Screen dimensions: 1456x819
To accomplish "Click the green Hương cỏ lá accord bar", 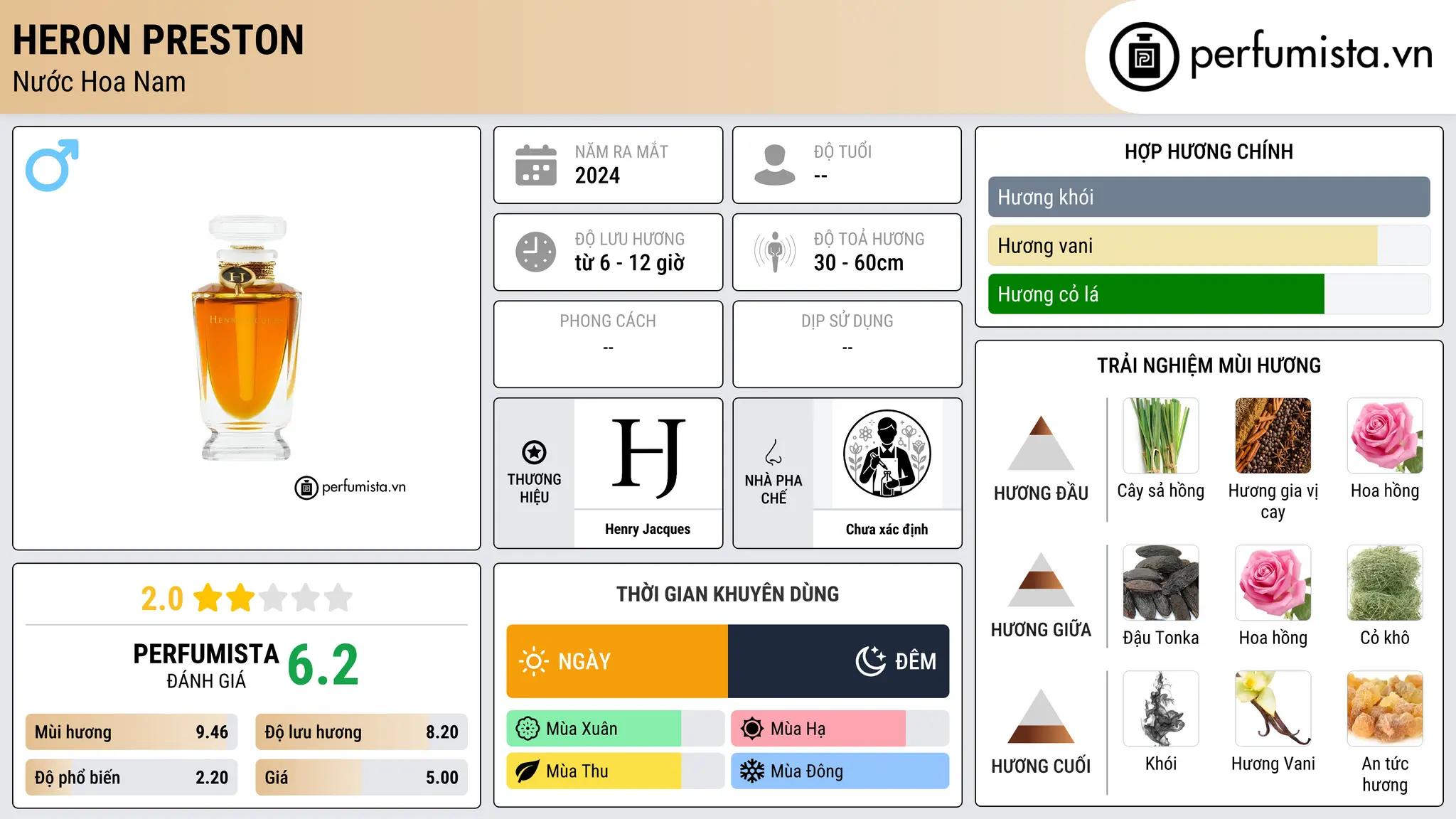I will pos(1209,294).
